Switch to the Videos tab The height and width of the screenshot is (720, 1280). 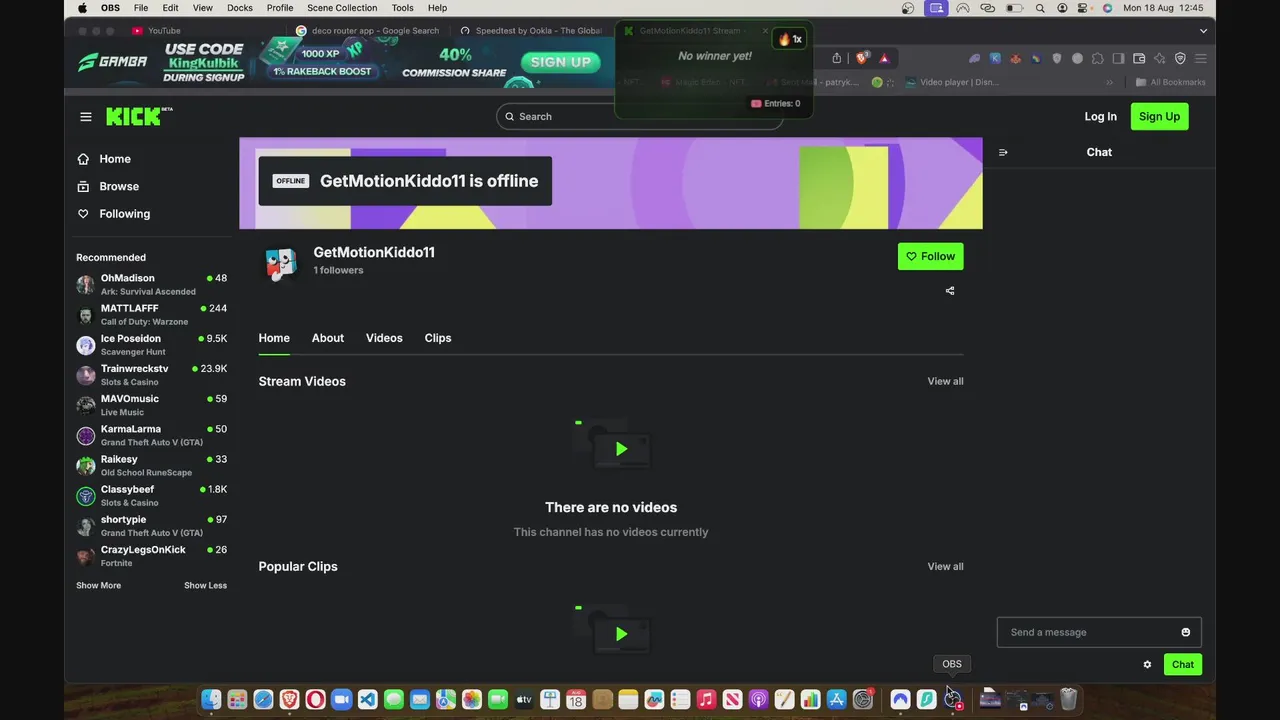click(x=384, y=338)
